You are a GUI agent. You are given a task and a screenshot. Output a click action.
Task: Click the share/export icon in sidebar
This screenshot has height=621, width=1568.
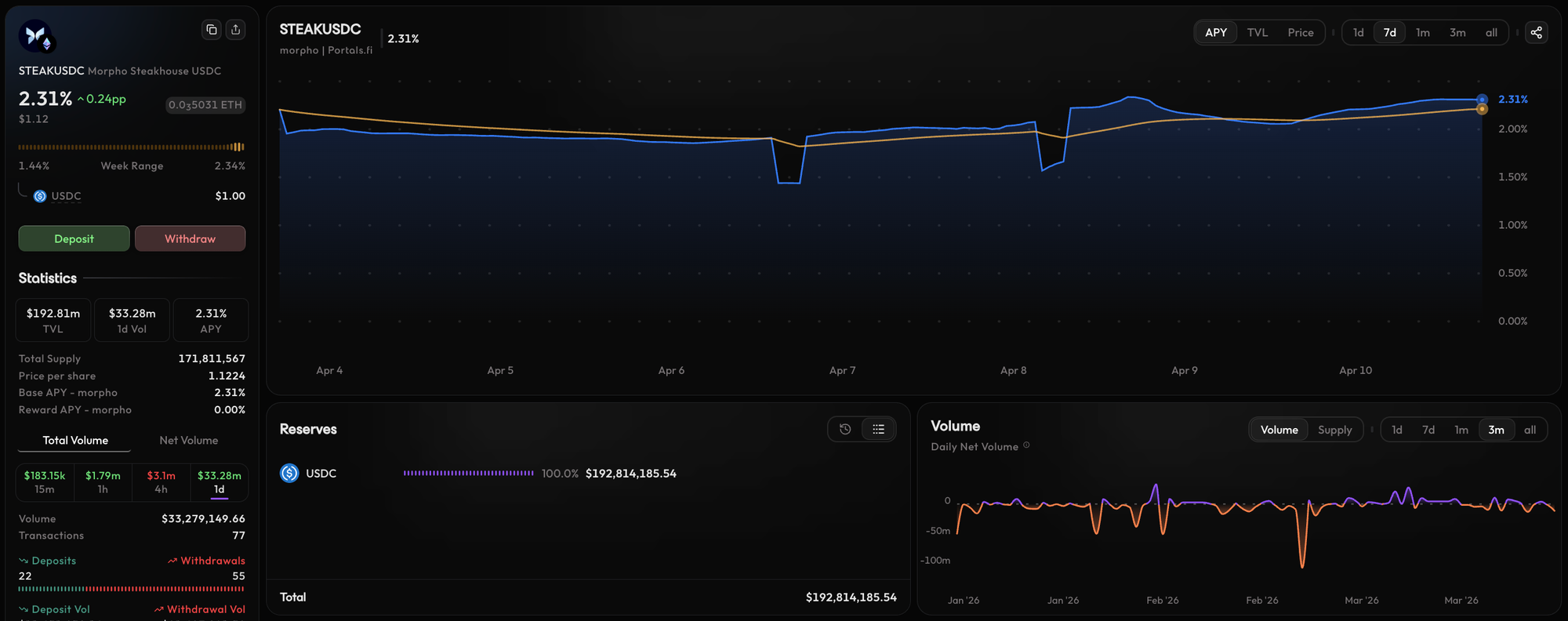pyautogui.click(x=236, y=30)
